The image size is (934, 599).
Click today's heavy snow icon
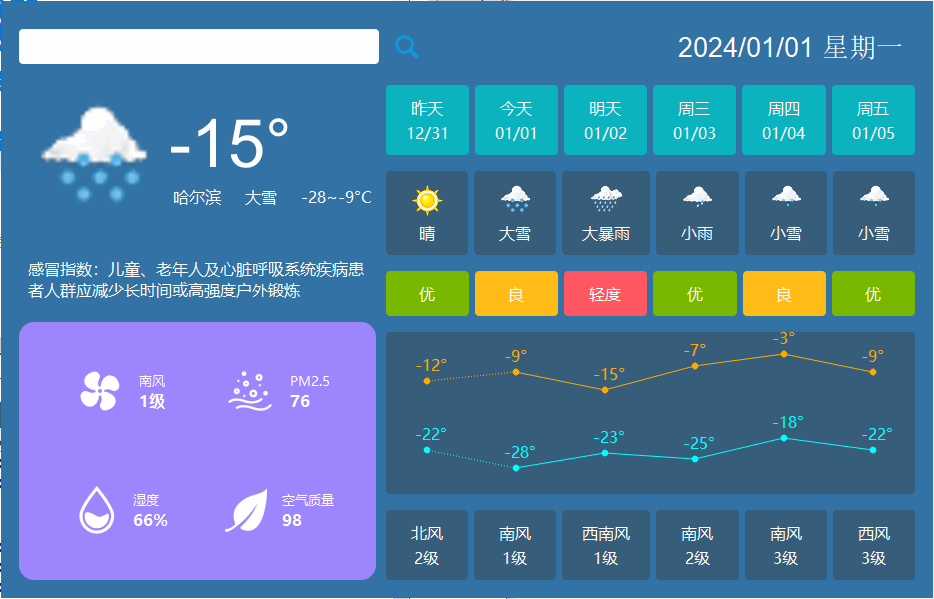tap(516, 200)
